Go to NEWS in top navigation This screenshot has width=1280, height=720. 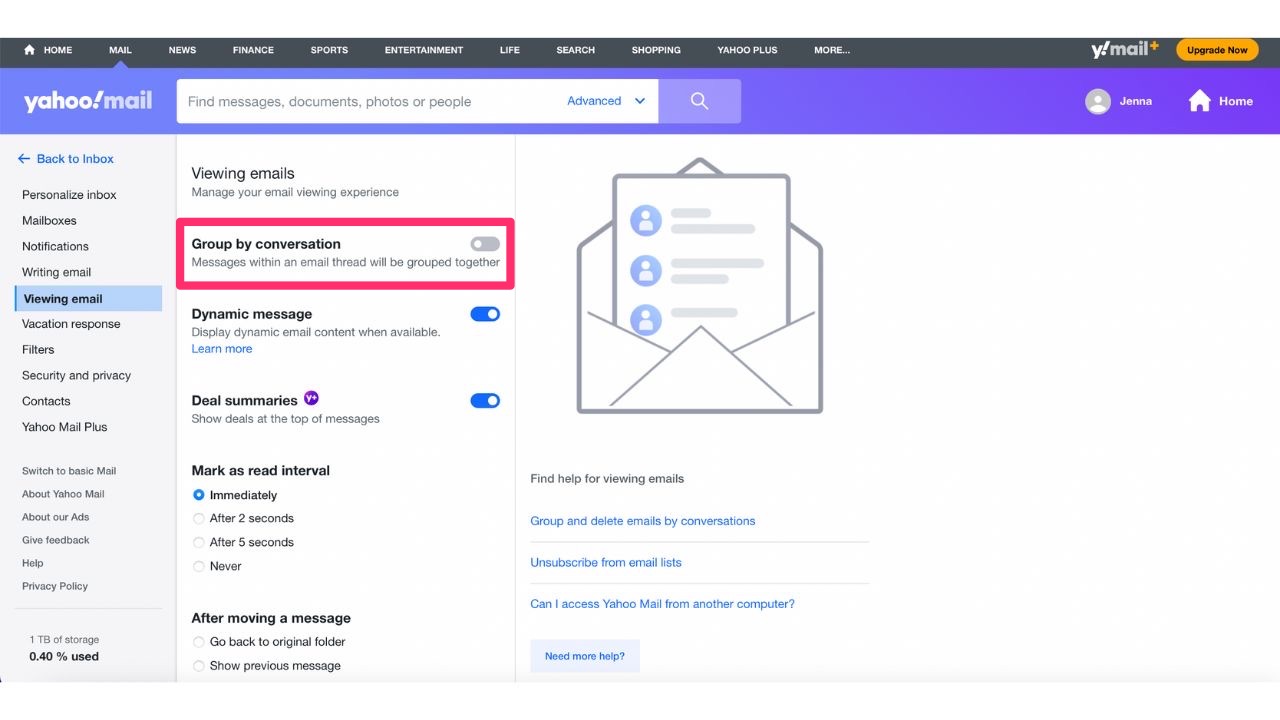click(x=182, y=50)
